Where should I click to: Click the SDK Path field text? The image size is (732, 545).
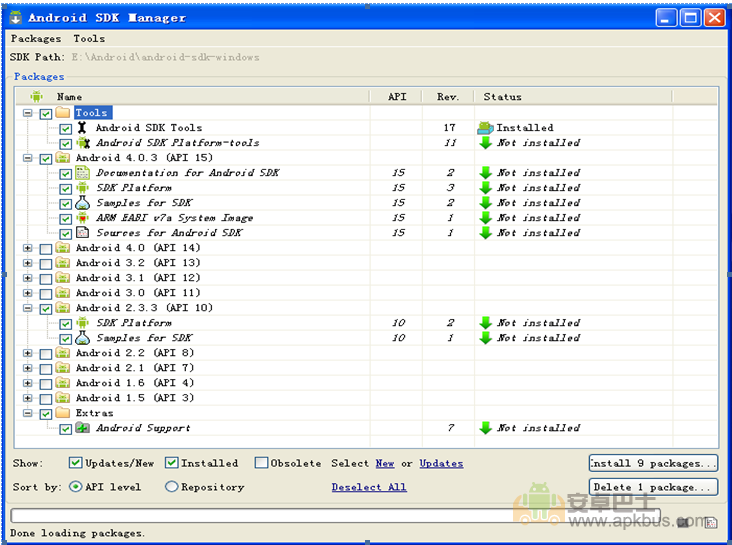coord(165,57)
